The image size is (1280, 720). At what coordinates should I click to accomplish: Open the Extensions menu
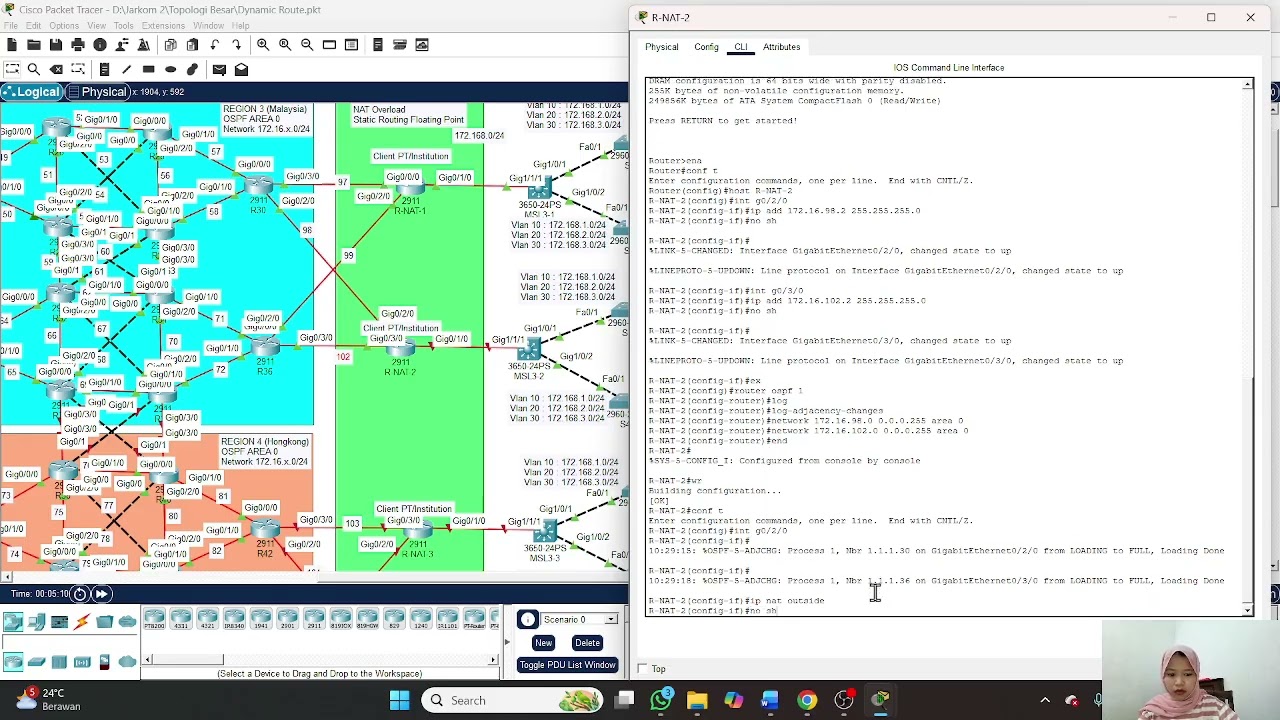(163, 26)
